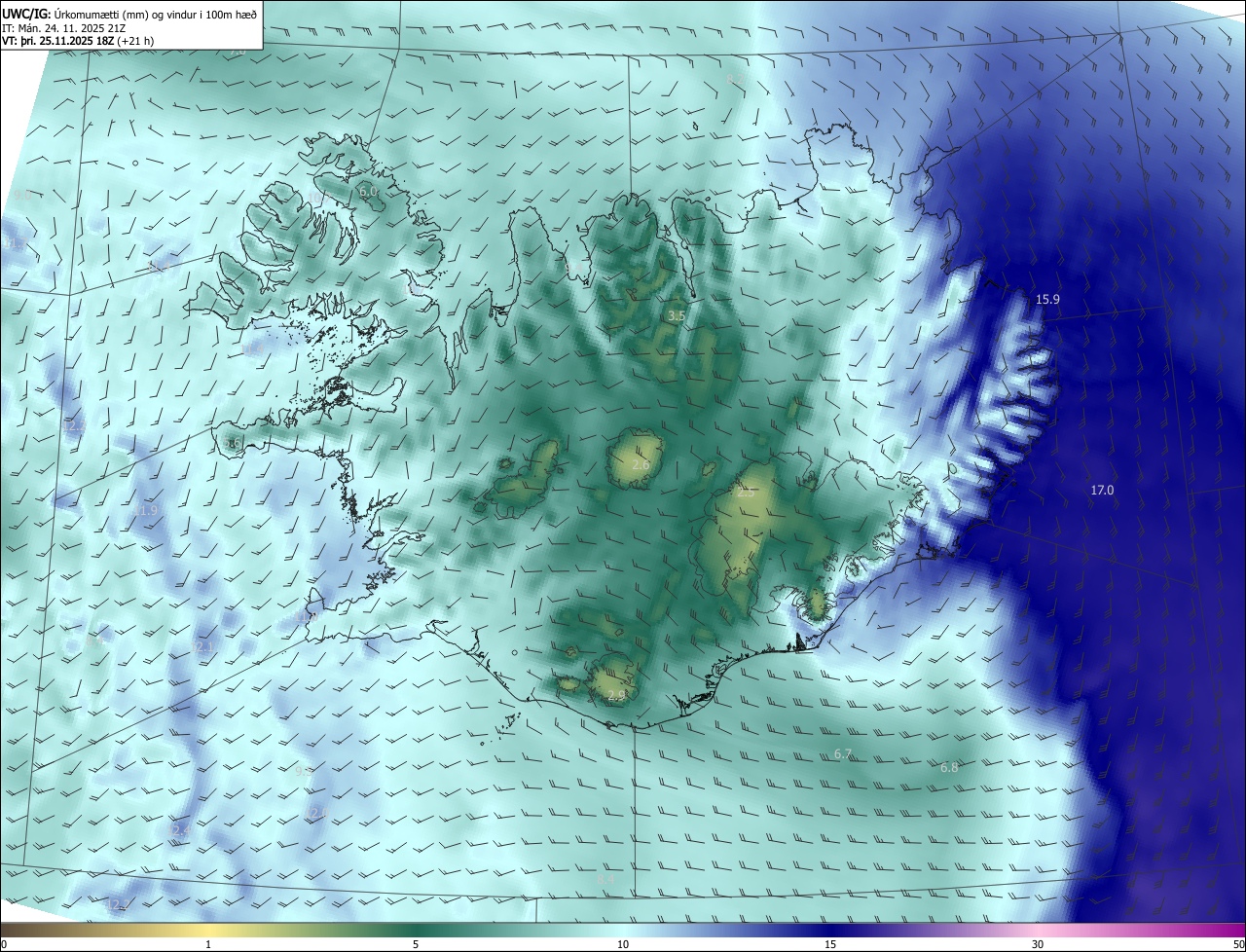Click the 15.9 precipitation value label

tap(1047, 299)
